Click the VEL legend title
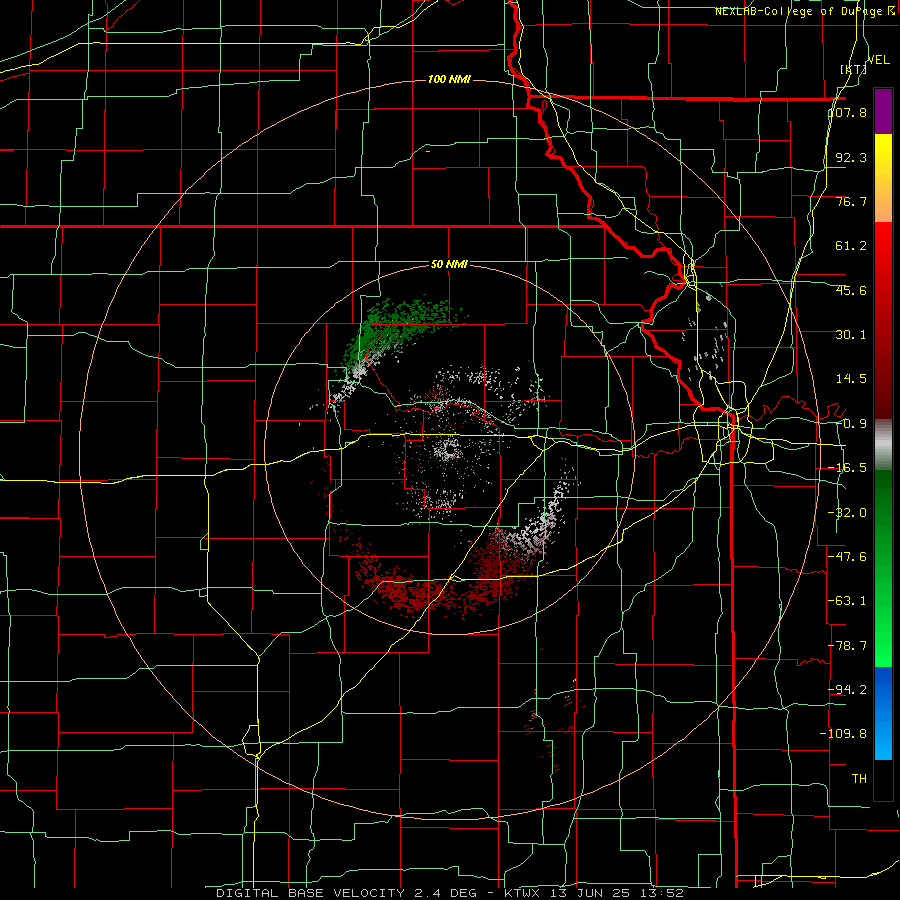This screenshot has height=900, width=900. click(878, 60)
